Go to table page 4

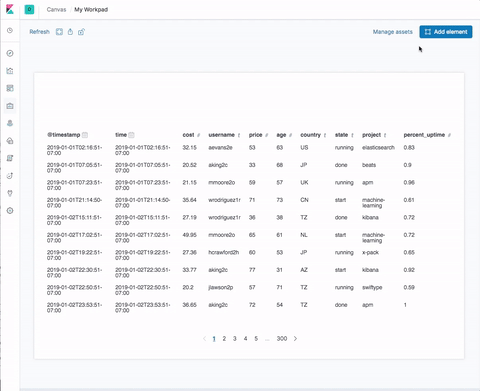[245, 339]
